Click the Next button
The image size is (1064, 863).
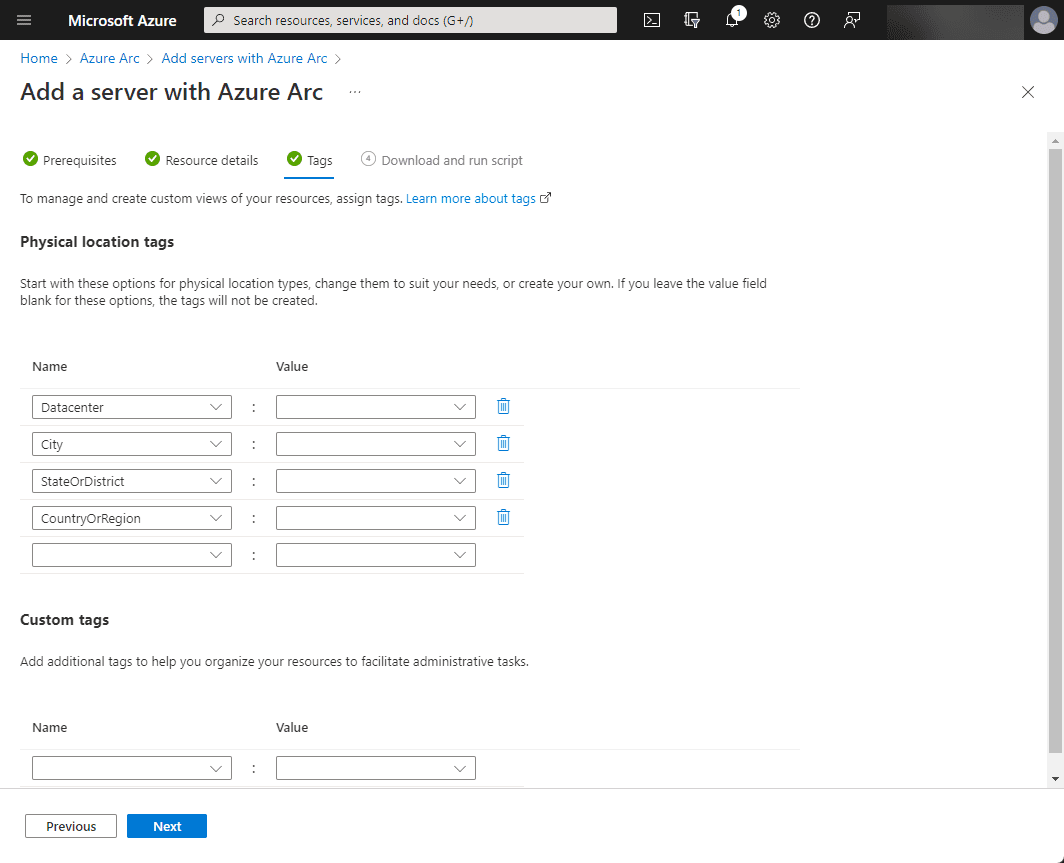coord(167,826)
